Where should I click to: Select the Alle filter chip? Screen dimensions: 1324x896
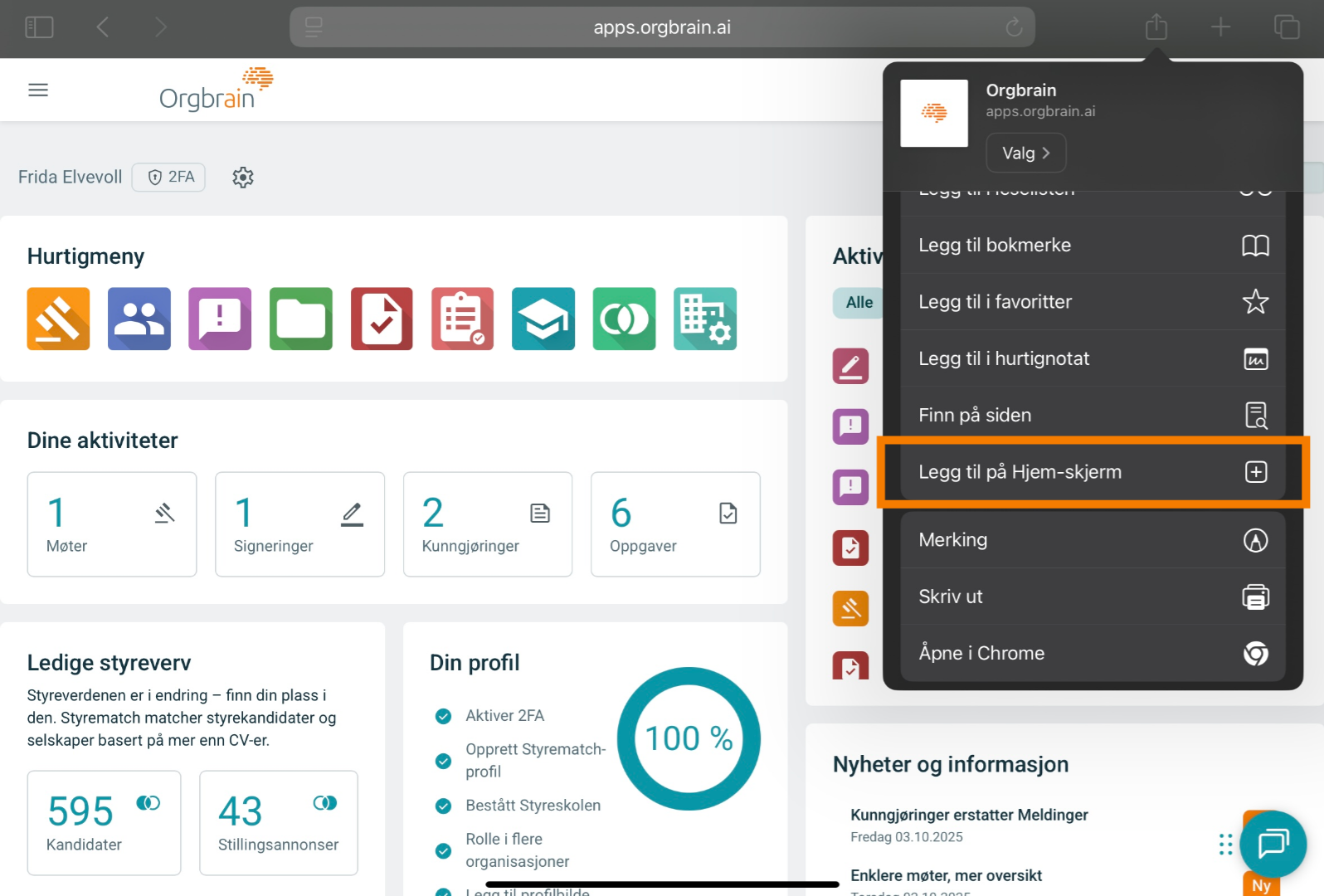pyautogui.click(x=859, y=303)
